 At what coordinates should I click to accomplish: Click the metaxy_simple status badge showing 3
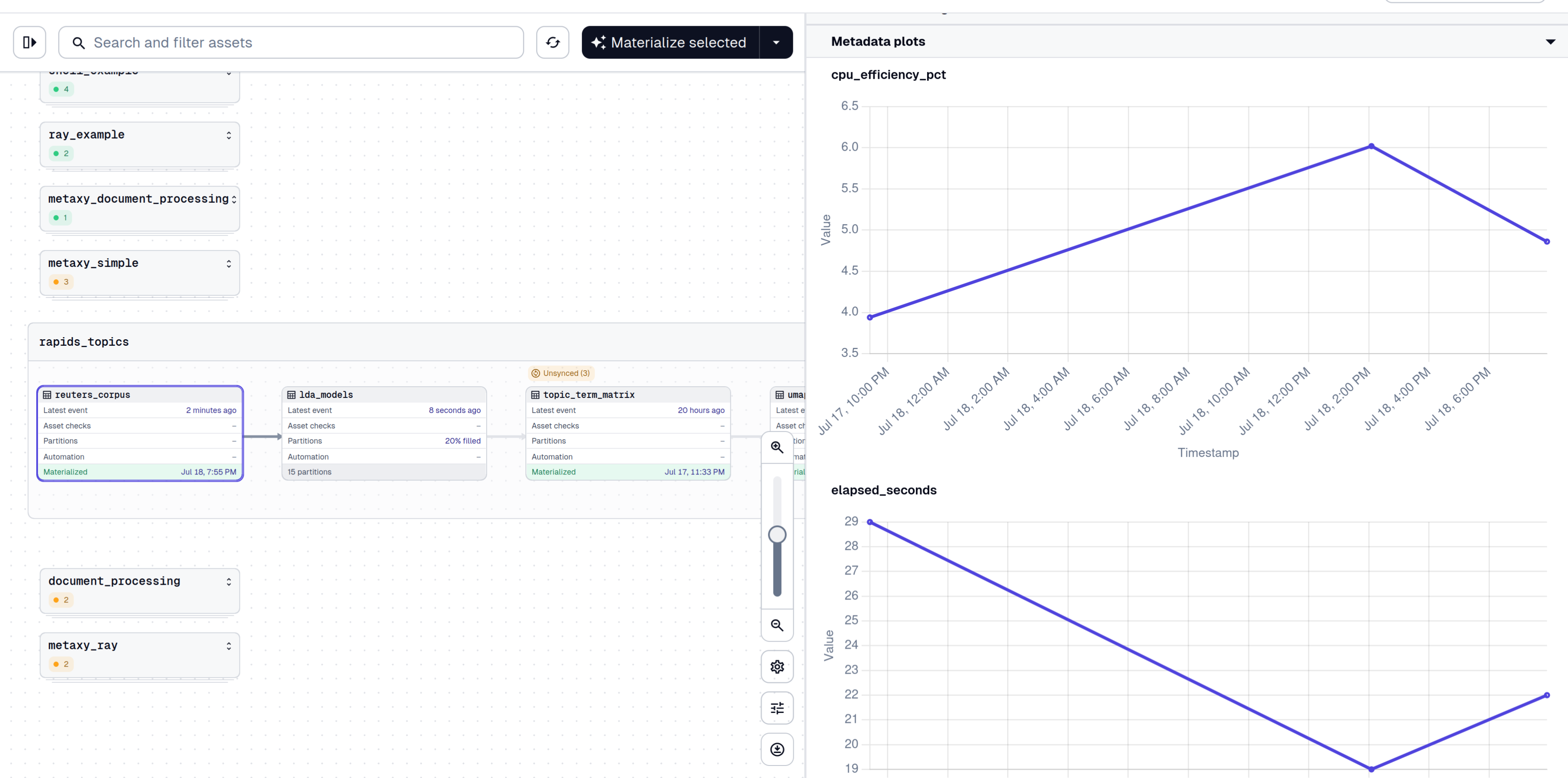tap(61, 282)
